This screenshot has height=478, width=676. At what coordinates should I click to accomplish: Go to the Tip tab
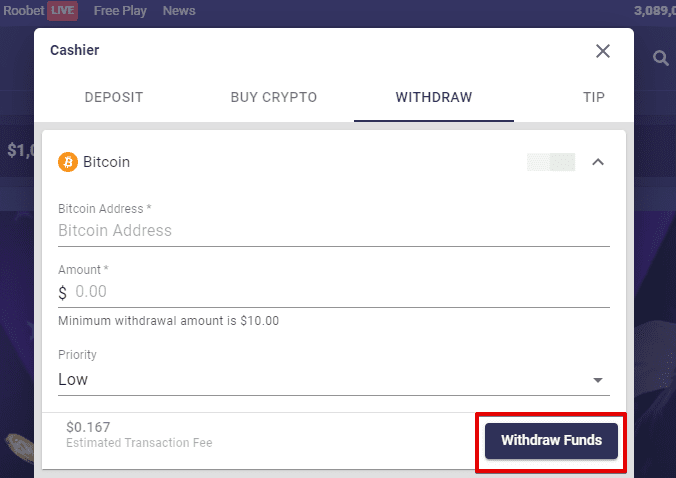[594, 97]
